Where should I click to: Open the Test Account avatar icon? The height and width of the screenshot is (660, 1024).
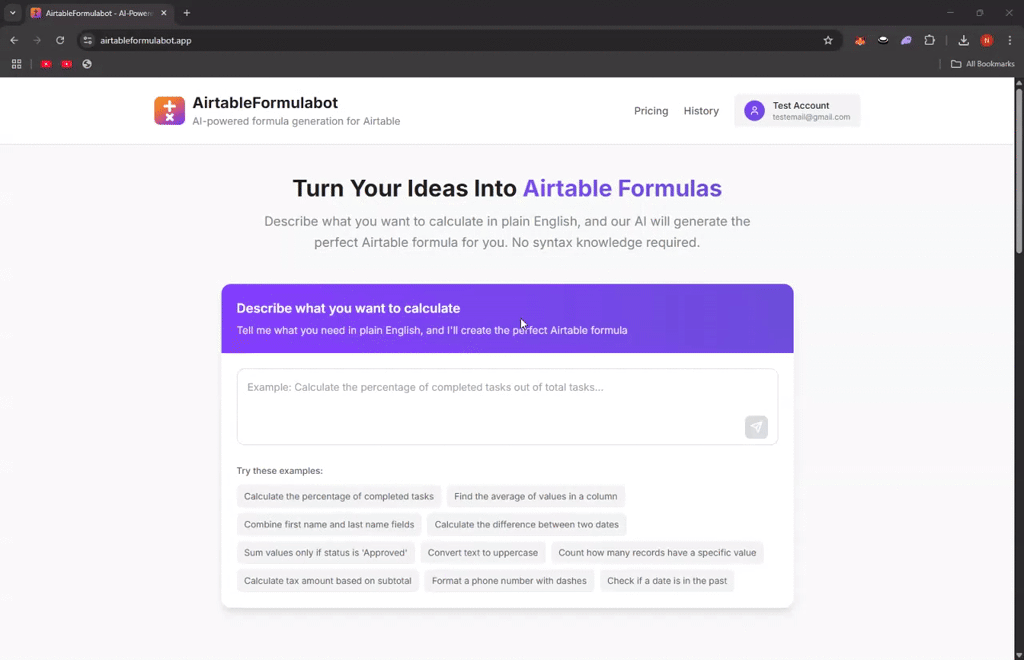coord(754,111)
